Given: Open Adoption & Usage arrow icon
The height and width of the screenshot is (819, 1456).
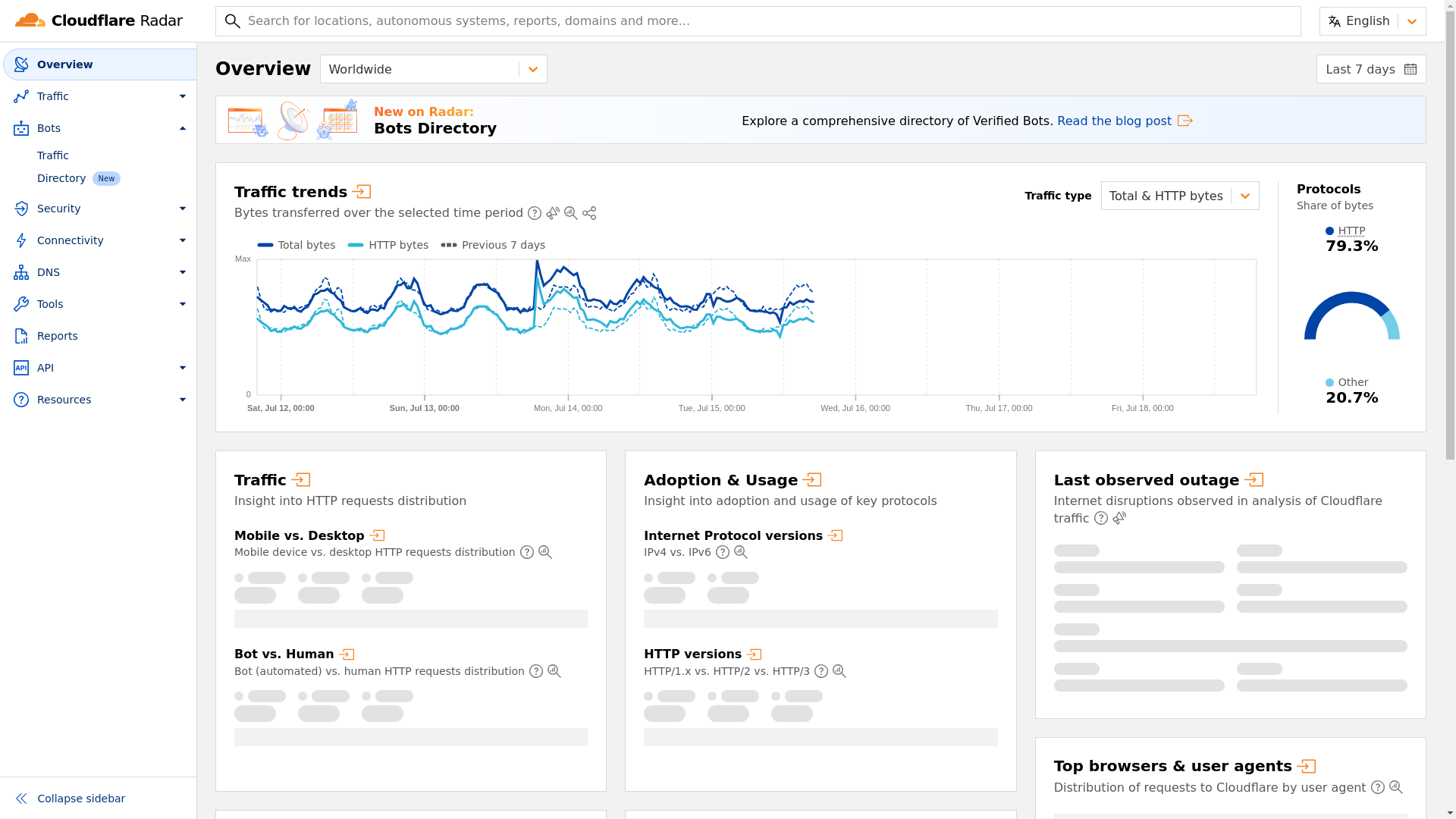Looking at the screenshot, I should [x=812, y=480].
